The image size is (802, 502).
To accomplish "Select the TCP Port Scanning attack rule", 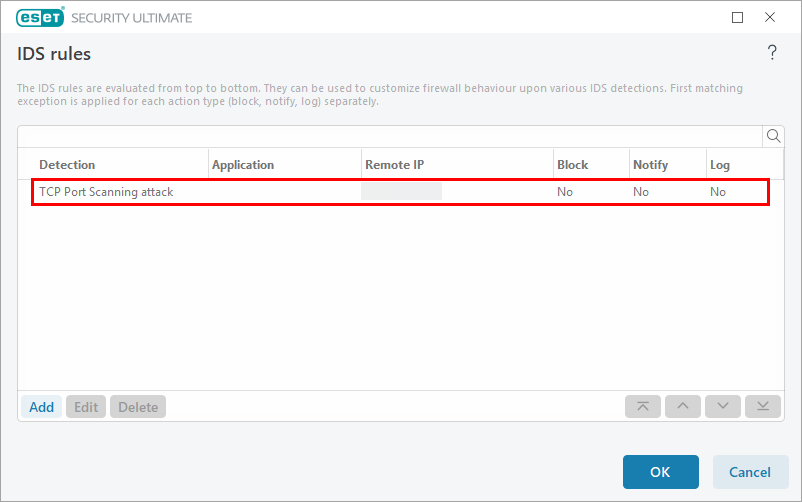I will (106, 192).
